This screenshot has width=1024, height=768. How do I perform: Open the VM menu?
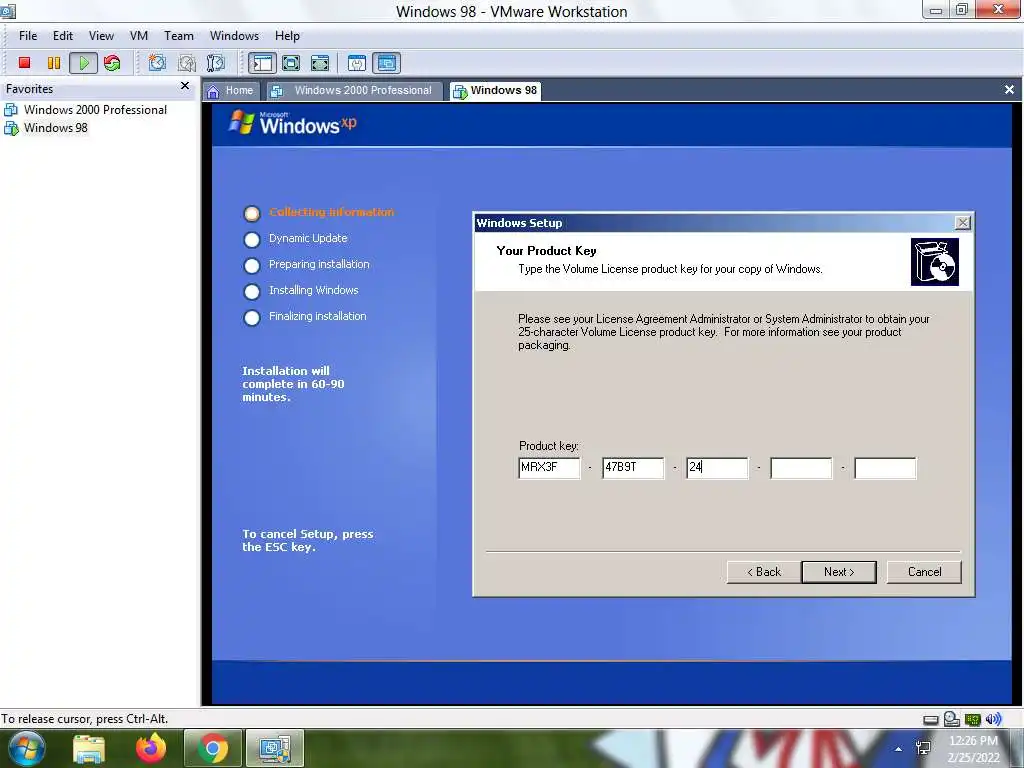(138, 36)
